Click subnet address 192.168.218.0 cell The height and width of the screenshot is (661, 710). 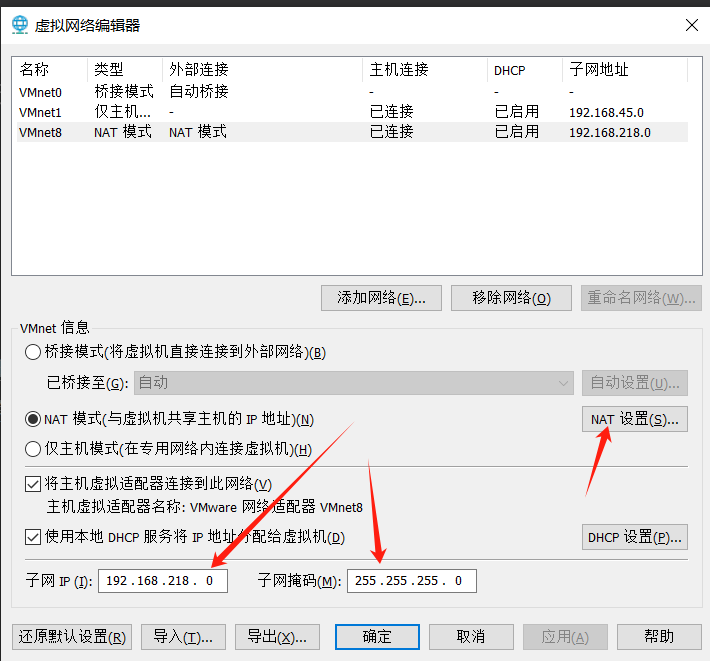[x=610, y=132]
